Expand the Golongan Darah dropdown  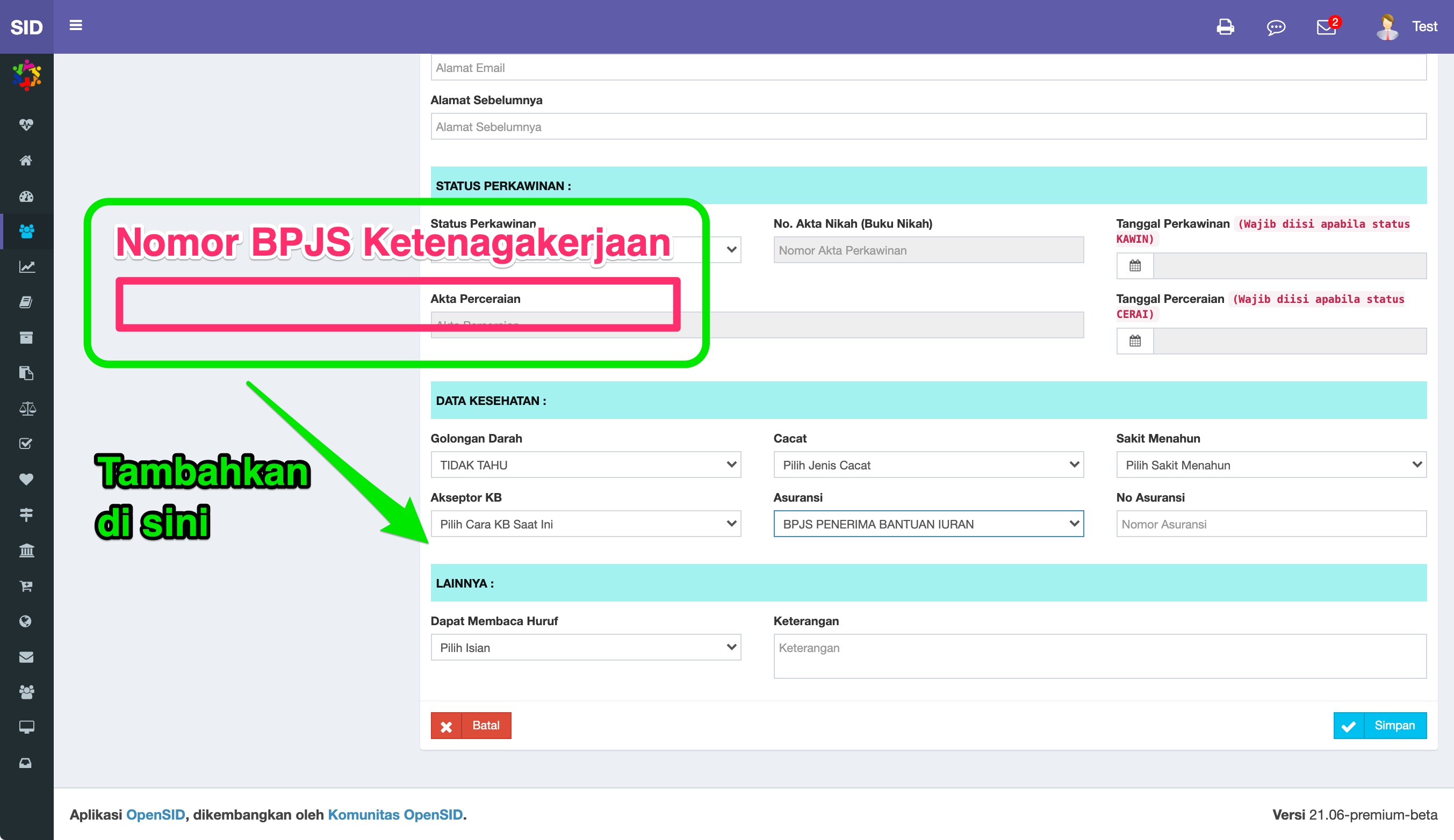[x=585, y=465]
